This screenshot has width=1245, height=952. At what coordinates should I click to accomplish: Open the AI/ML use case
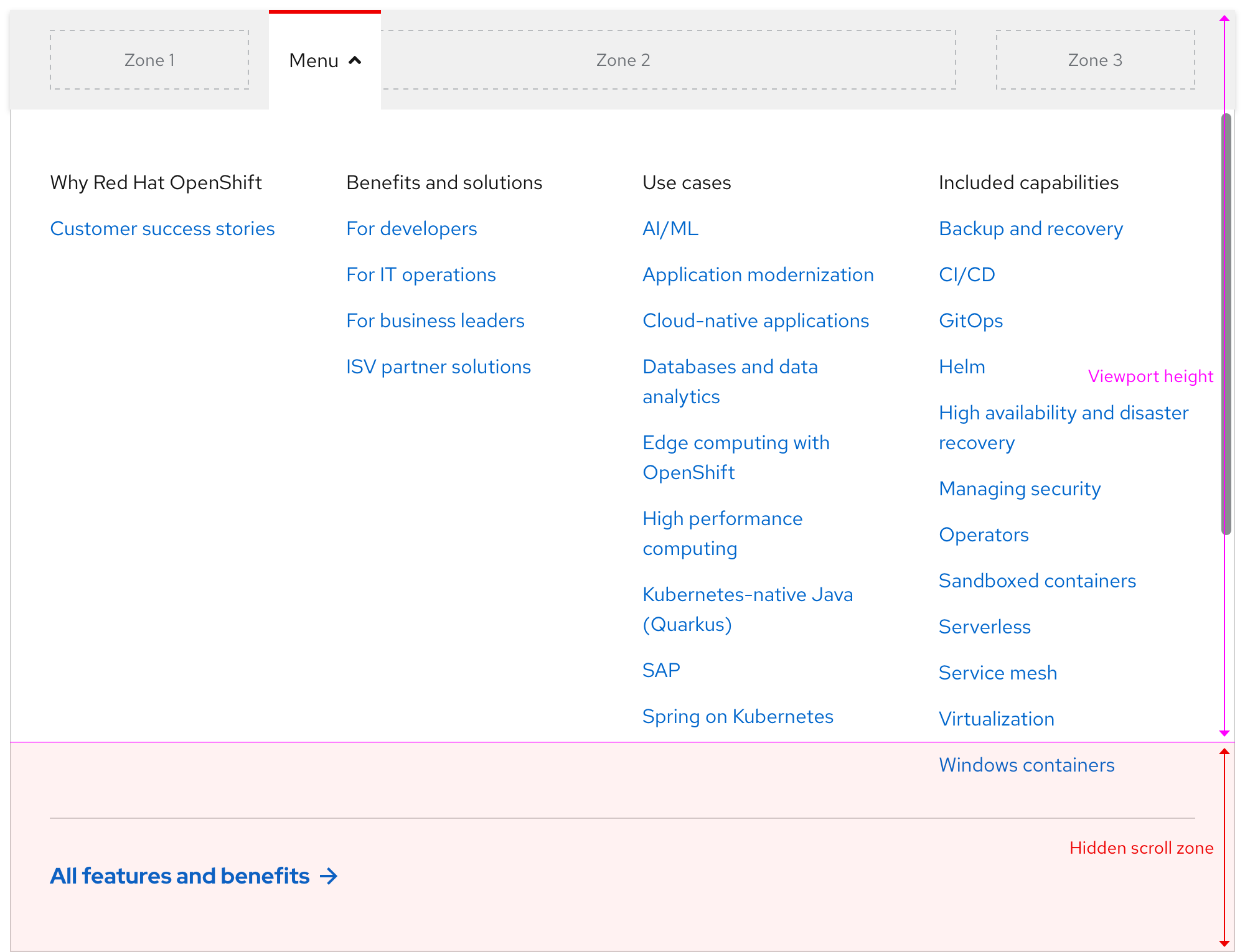(x=670, y=228)
